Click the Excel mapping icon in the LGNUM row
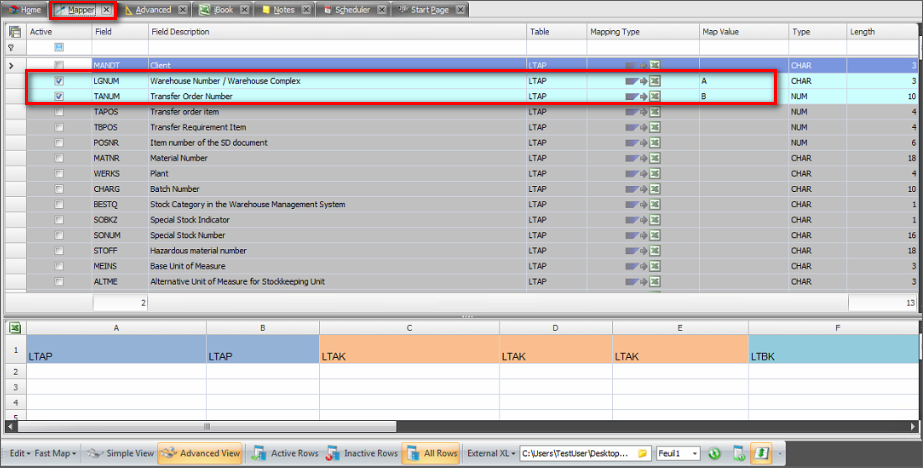Image resolution: width=923 pixels, height=468 pixels. [655, 81]
